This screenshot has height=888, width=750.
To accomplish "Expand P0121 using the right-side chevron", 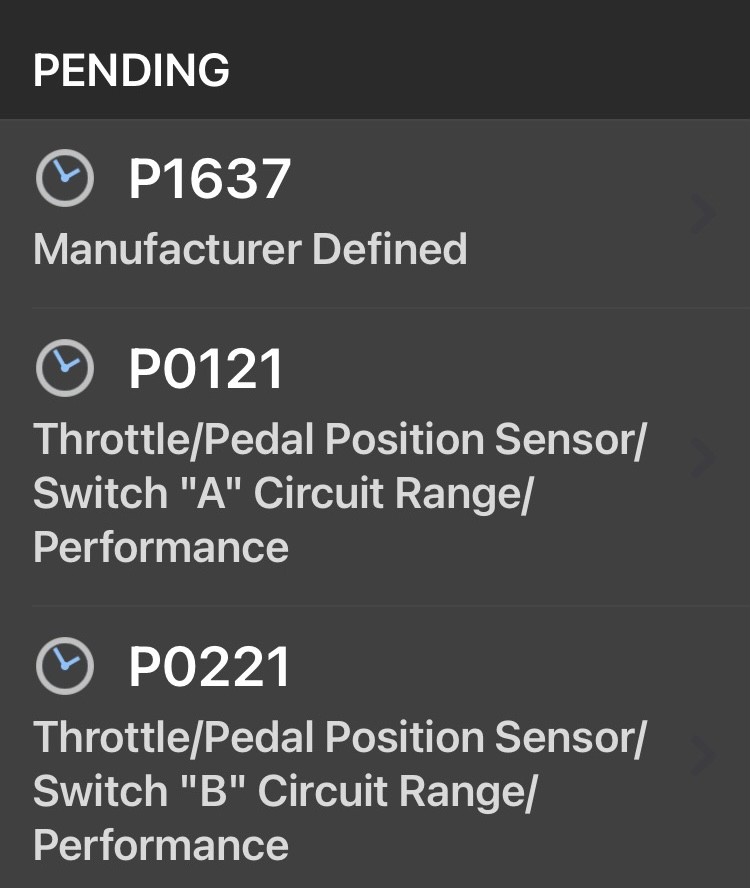I will pos(703,457).
